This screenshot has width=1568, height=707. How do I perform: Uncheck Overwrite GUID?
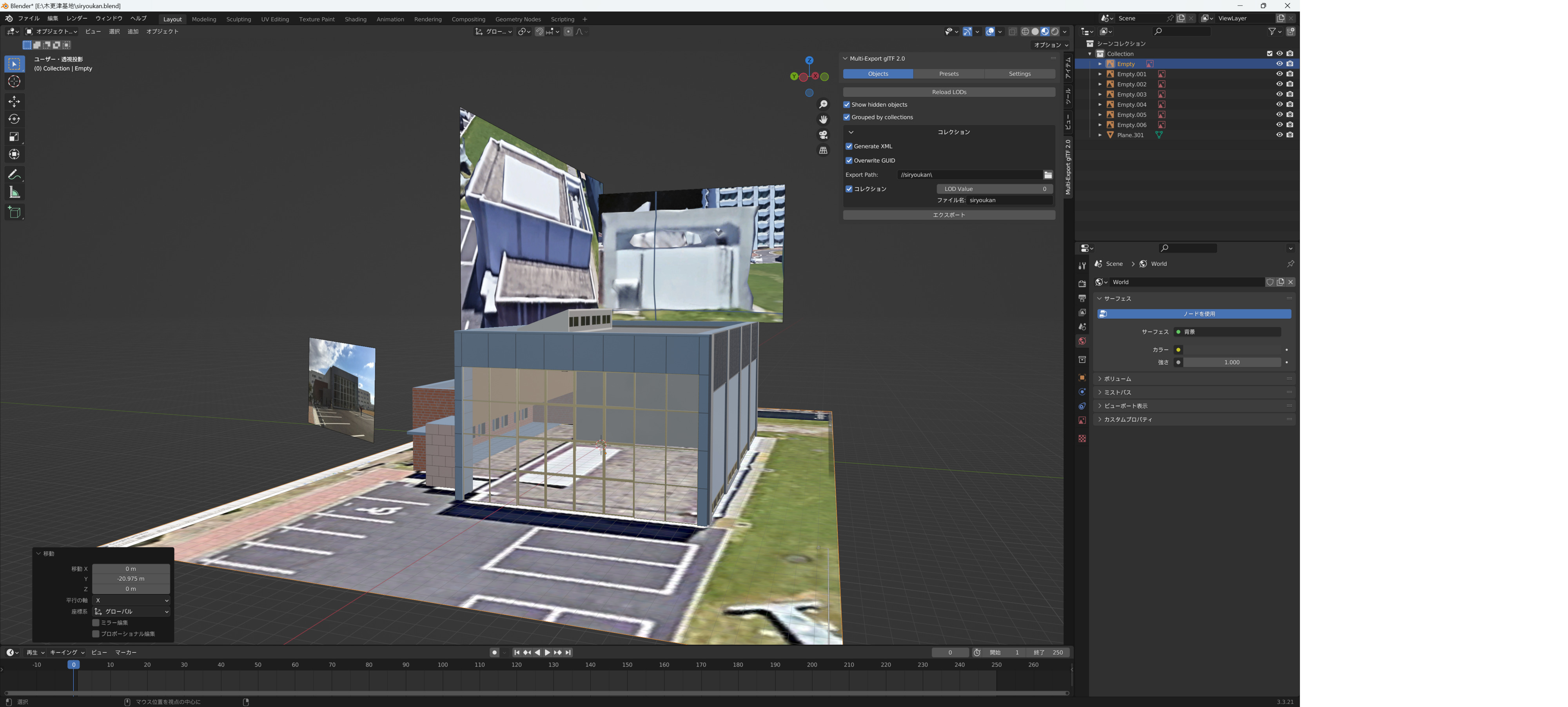pyautogui.click(x=849, y=161)
